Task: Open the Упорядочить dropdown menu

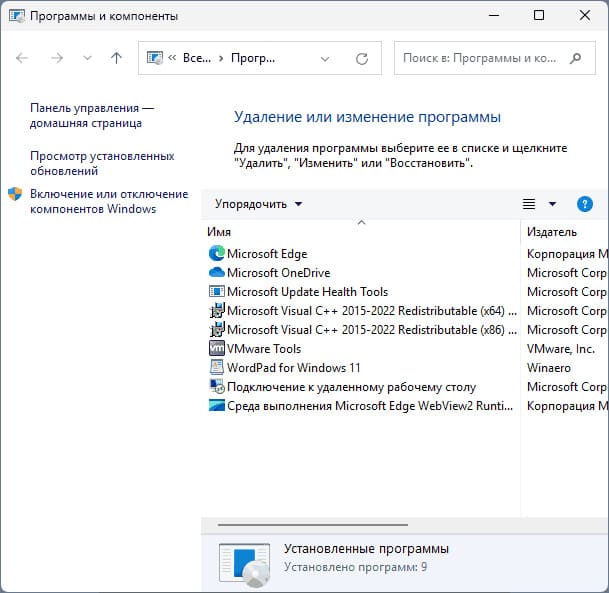Action: point(258,204)
